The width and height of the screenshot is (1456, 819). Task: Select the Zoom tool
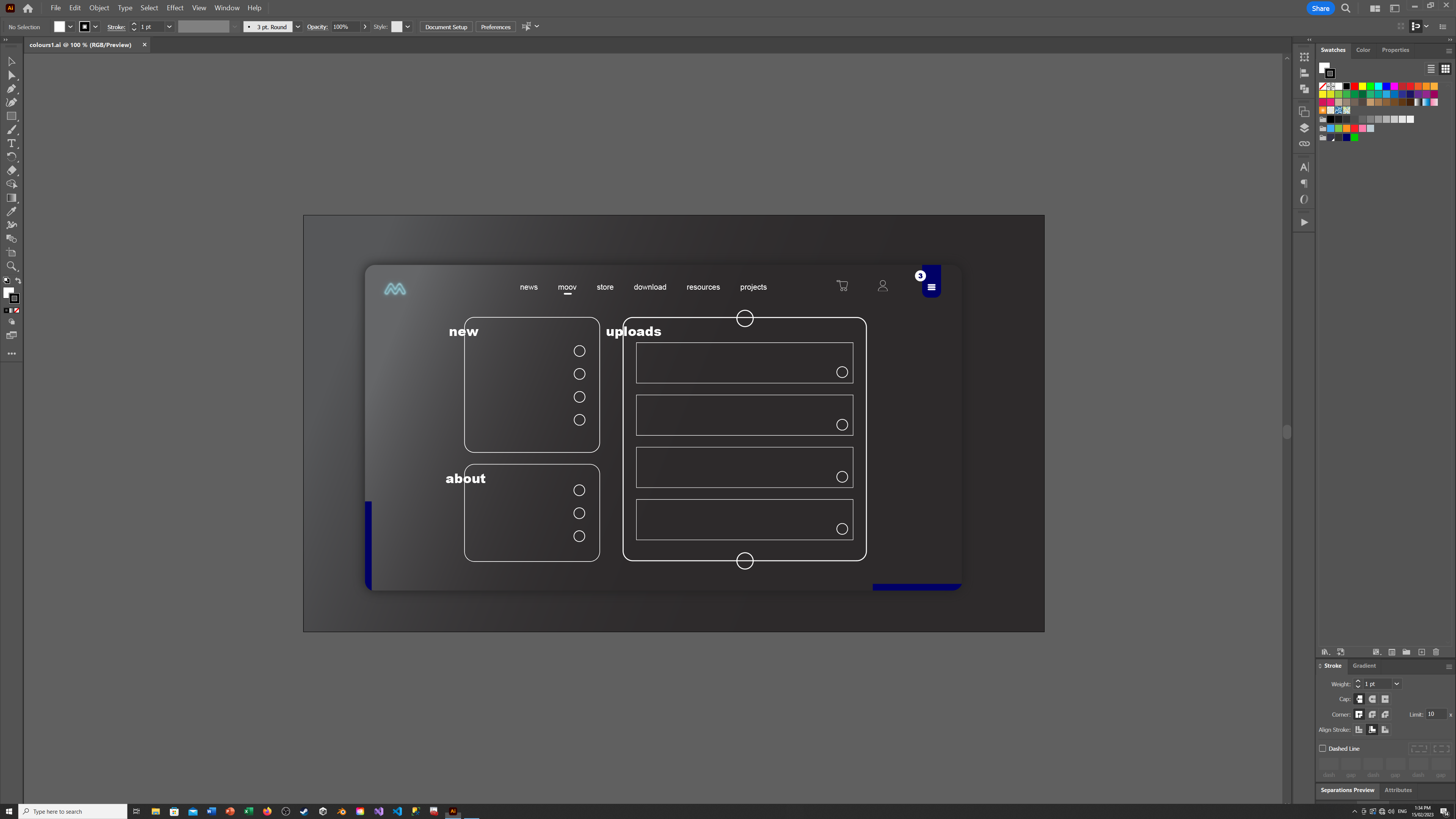11,266
